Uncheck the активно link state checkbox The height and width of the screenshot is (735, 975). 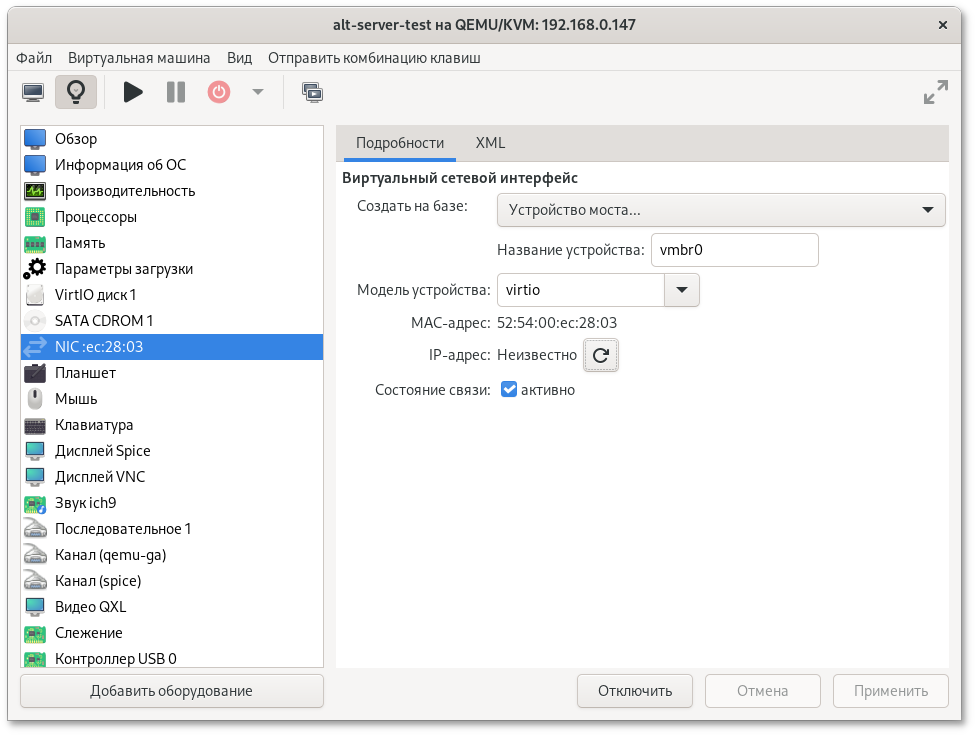pyautogui.click(x=509, y=390)
